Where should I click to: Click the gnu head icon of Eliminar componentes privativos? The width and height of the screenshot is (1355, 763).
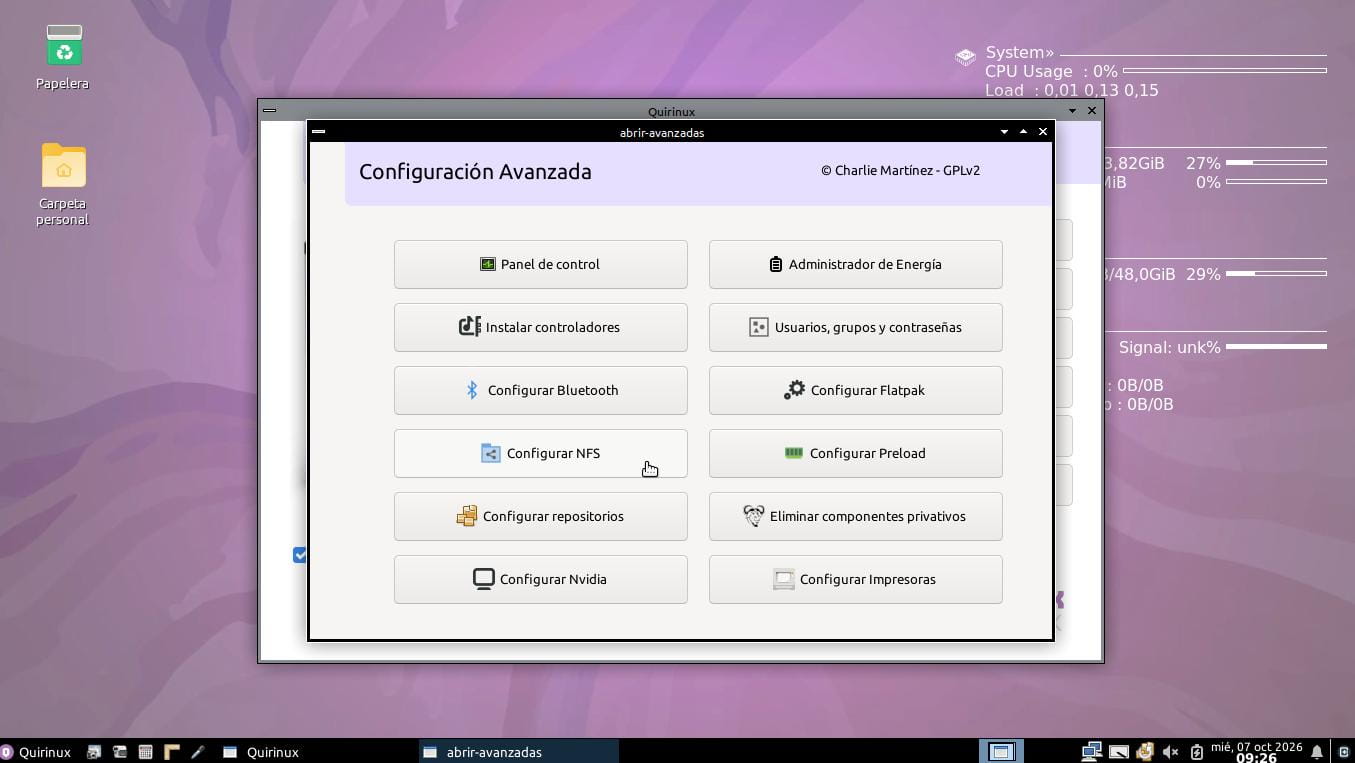pyautogui.click(x=754, y=516)
